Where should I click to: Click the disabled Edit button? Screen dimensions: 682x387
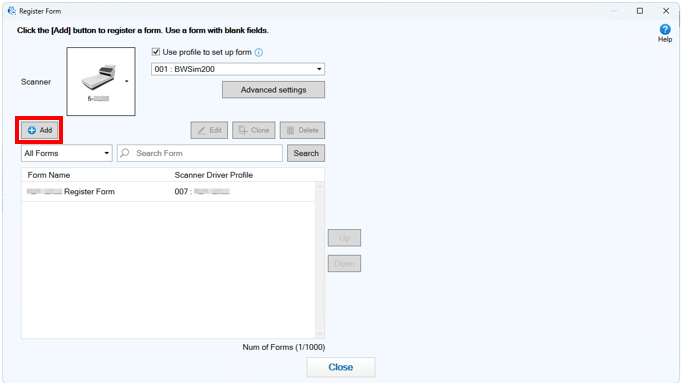tap(209, 130)
